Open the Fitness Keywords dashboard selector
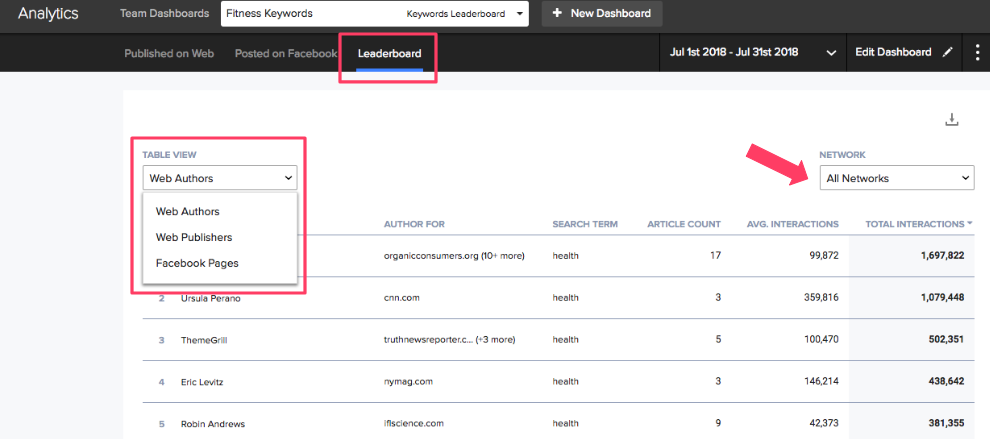This screenshot has height=439, width=990. [374, 13]
